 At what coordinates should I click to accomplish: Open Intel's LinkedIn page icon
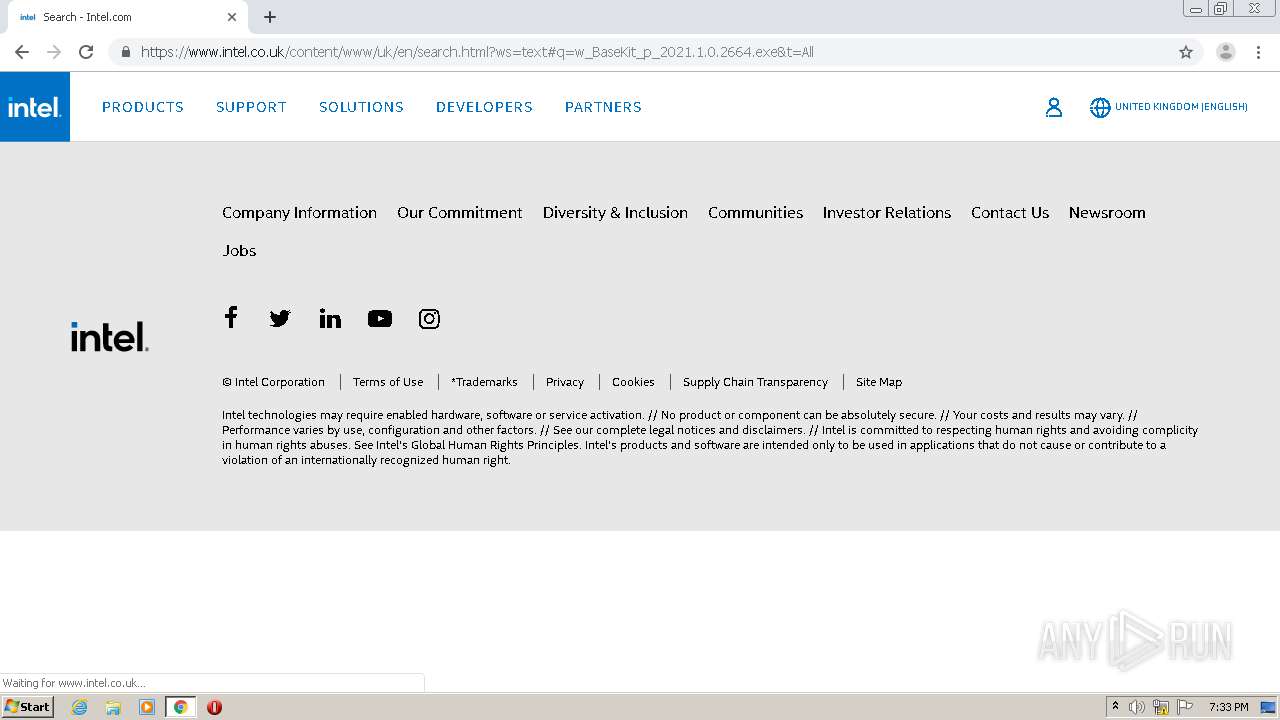330,318
